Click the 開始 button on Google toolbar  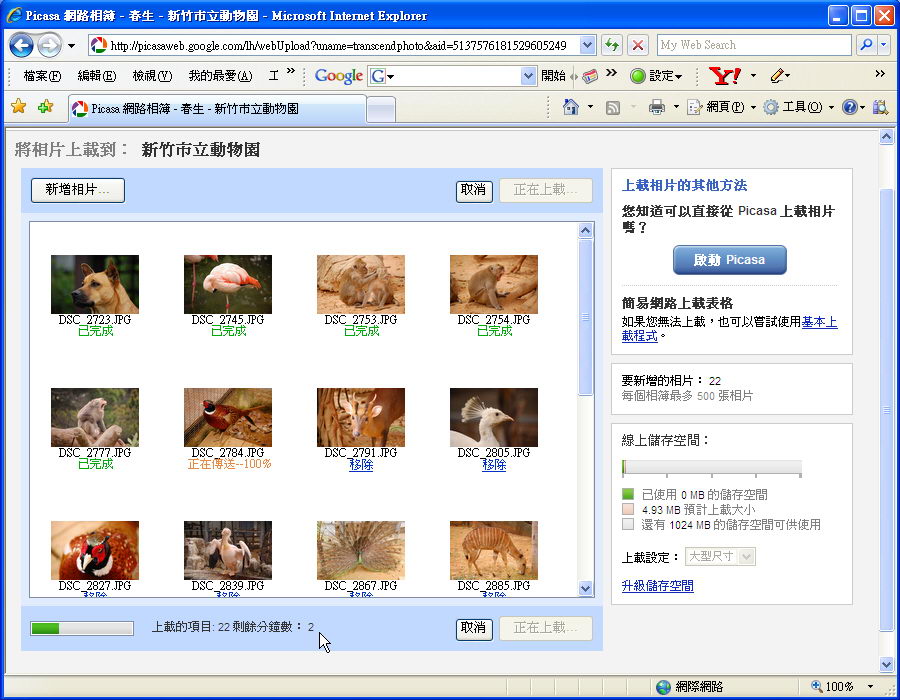[x=553, y=76]
